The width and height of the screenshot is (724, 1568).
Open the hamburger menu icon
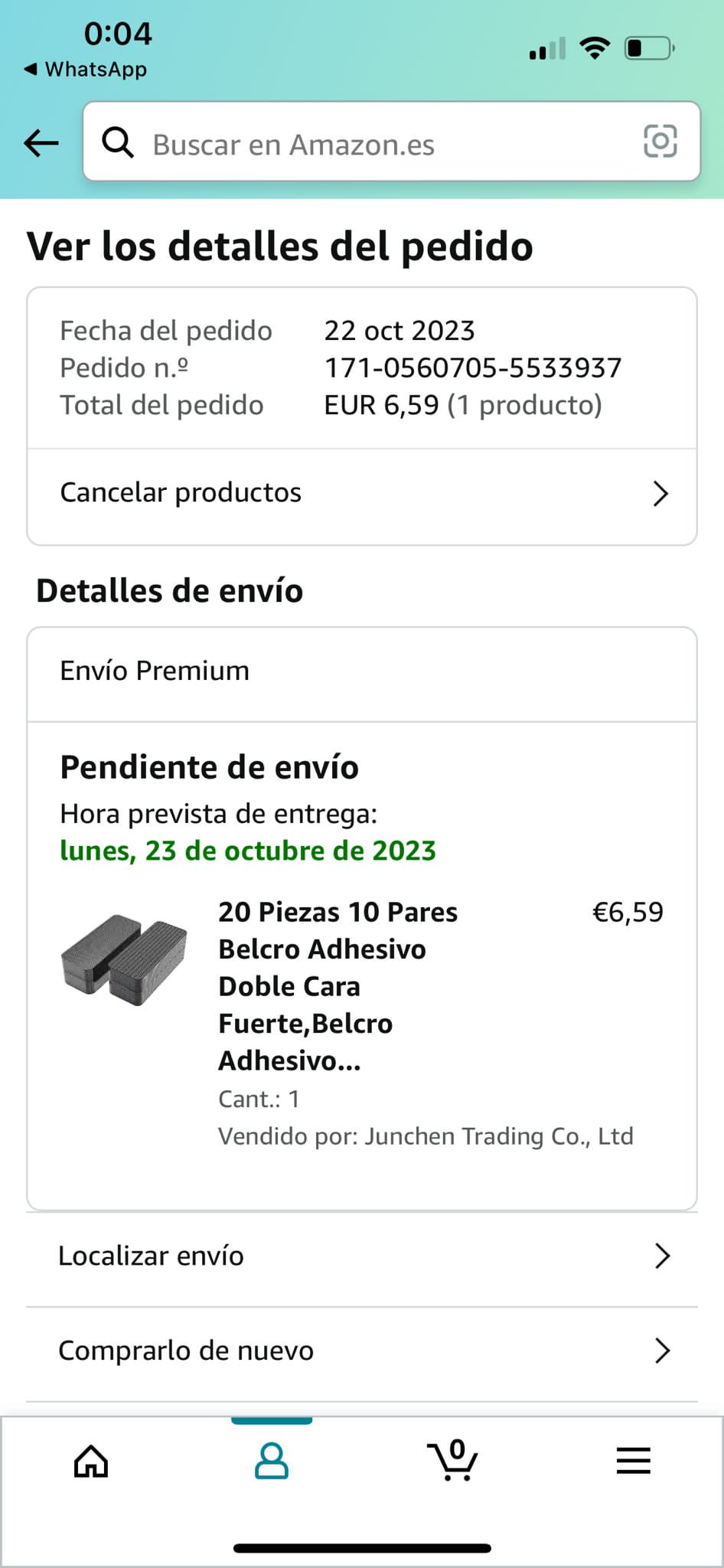[634, 1461]
